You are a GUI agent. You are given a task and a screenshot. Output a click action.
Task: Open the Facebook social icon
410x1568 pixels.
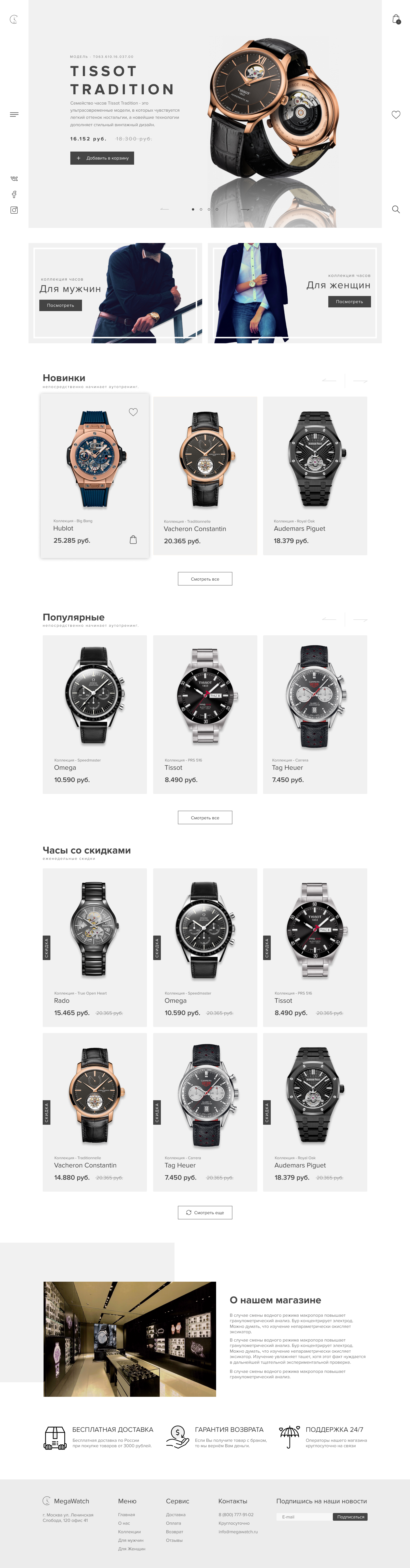tap(14, 194)
